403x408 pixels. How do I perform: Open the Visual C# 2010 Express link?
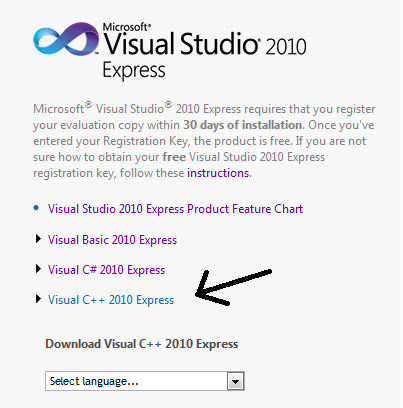pos(106,270)
